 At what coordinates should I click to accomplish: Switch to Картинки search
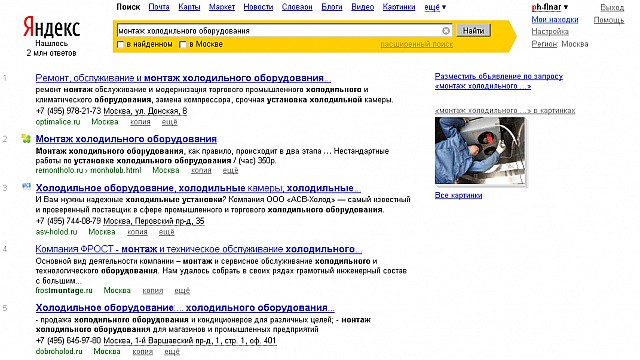[x=399, y=7]
